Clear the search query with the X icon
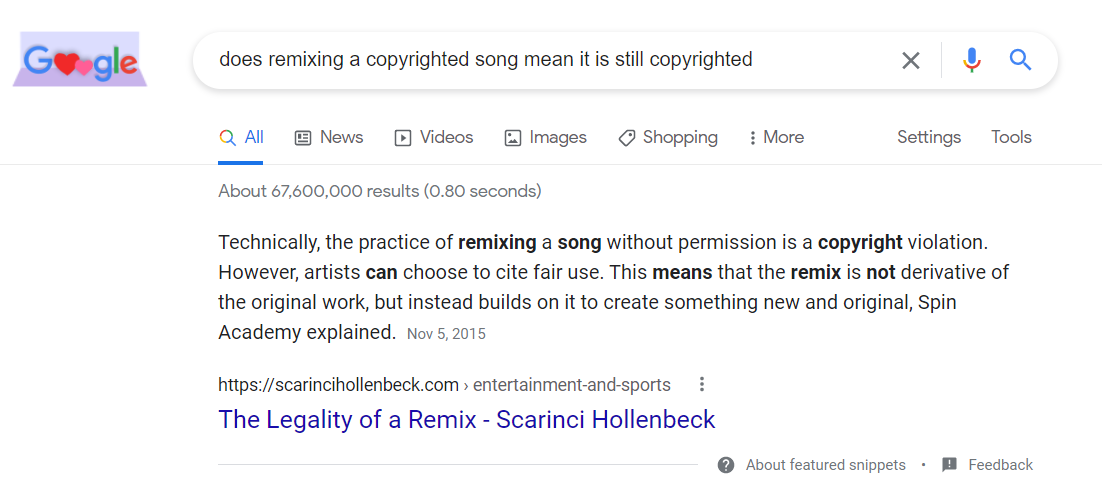 pyautogui.click(x=910, y=60)
